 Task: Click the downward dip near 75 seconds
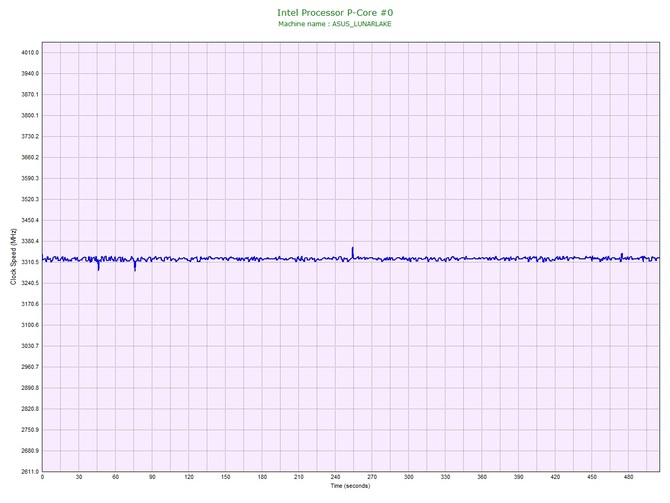point(135,267)
